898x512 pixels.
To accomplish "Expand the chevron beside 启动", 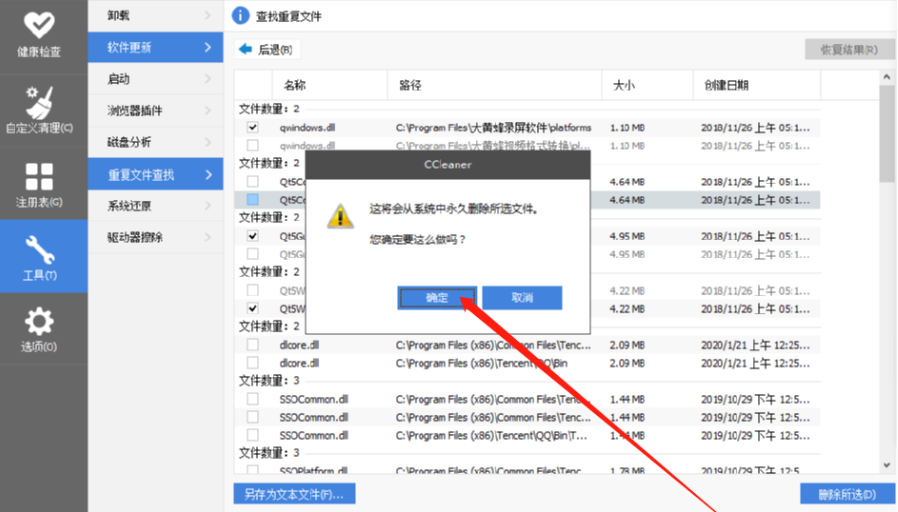I will pos(208,79).
